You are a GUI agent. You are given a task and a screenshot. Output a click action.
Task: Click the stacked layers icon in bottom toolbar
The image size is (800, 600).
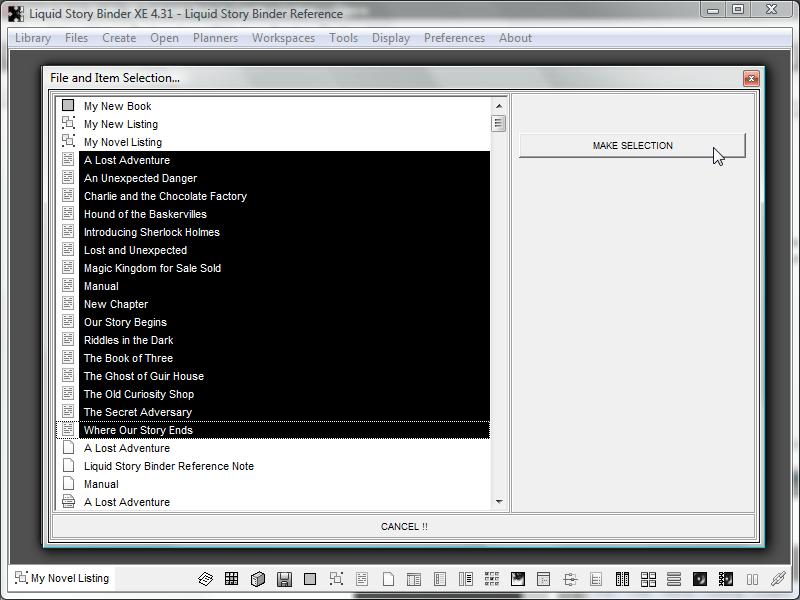205,579
